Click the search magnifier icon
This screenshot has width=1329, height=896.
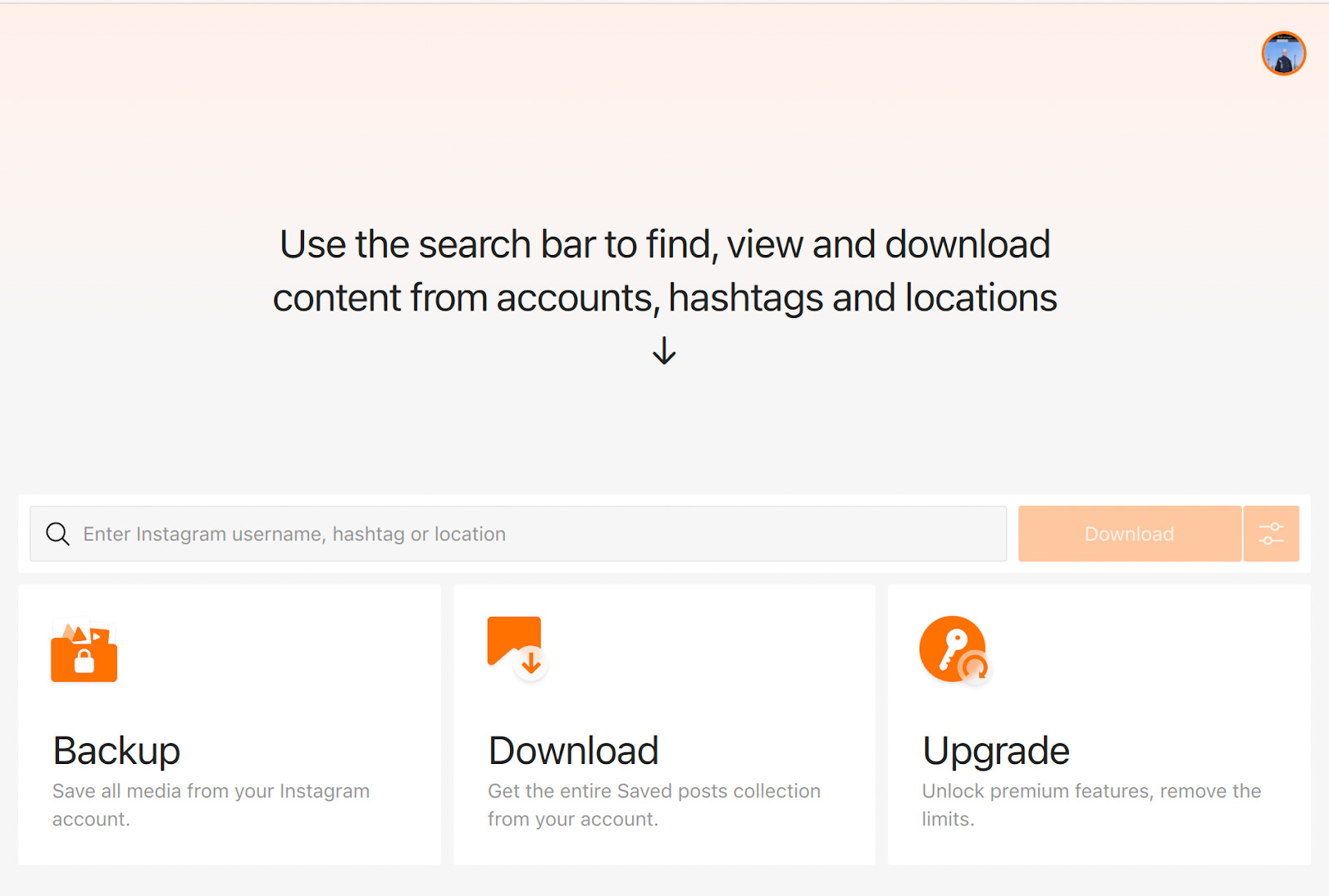pos(57,534)
